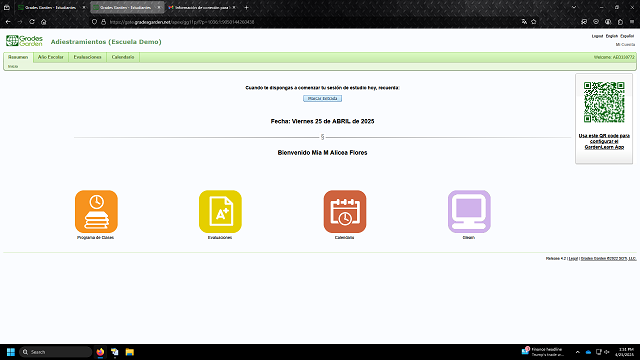Click the Marcar Entrada button

pyautogui.click(x=322, y=98)
